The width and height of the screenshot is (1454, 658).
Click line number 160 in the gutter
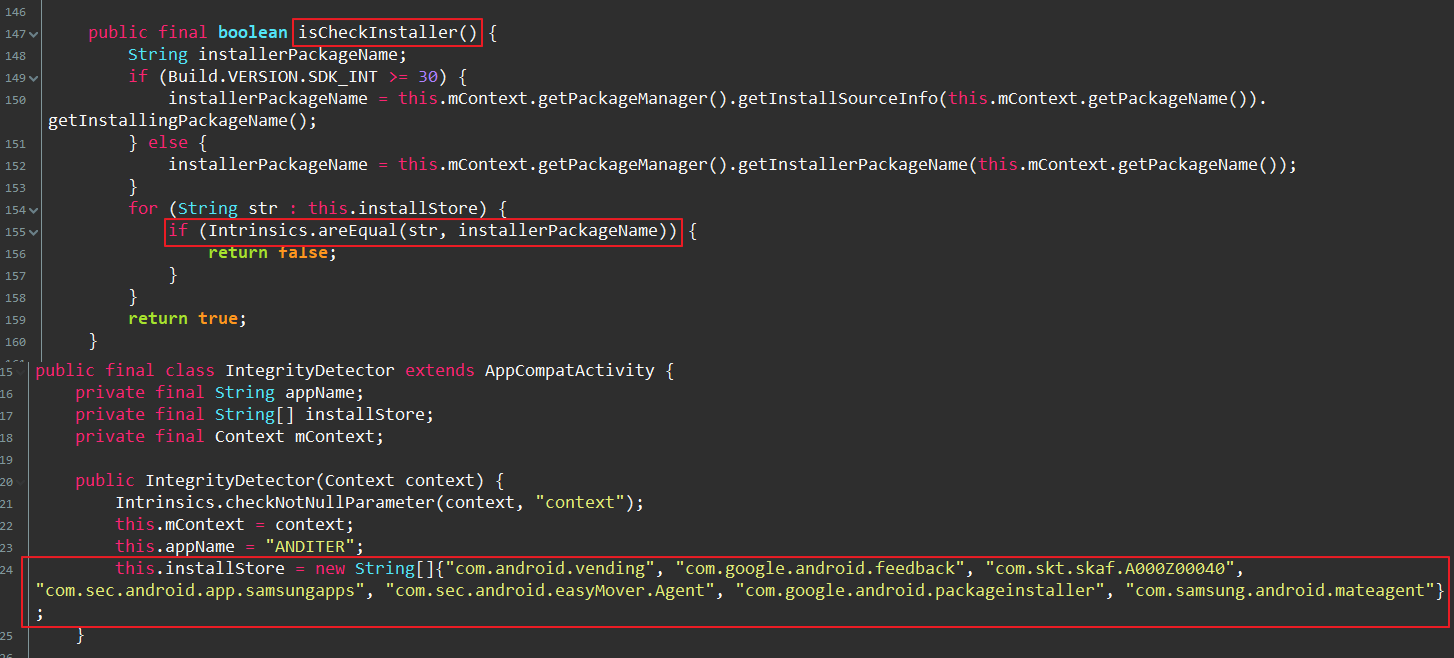(15, 342)
